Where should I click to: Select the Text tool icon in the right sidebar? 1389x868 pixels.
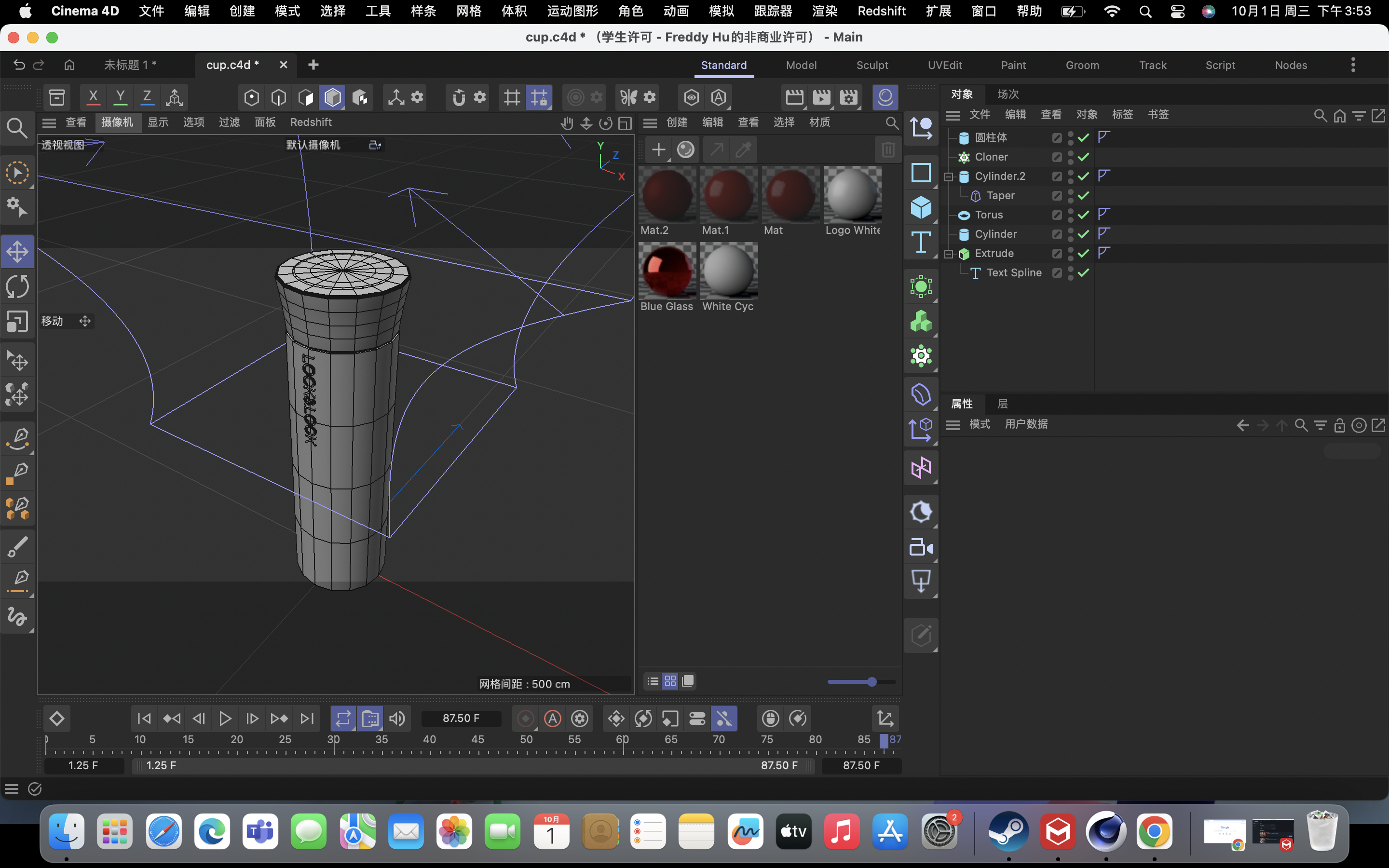click(x=921, y=242)
